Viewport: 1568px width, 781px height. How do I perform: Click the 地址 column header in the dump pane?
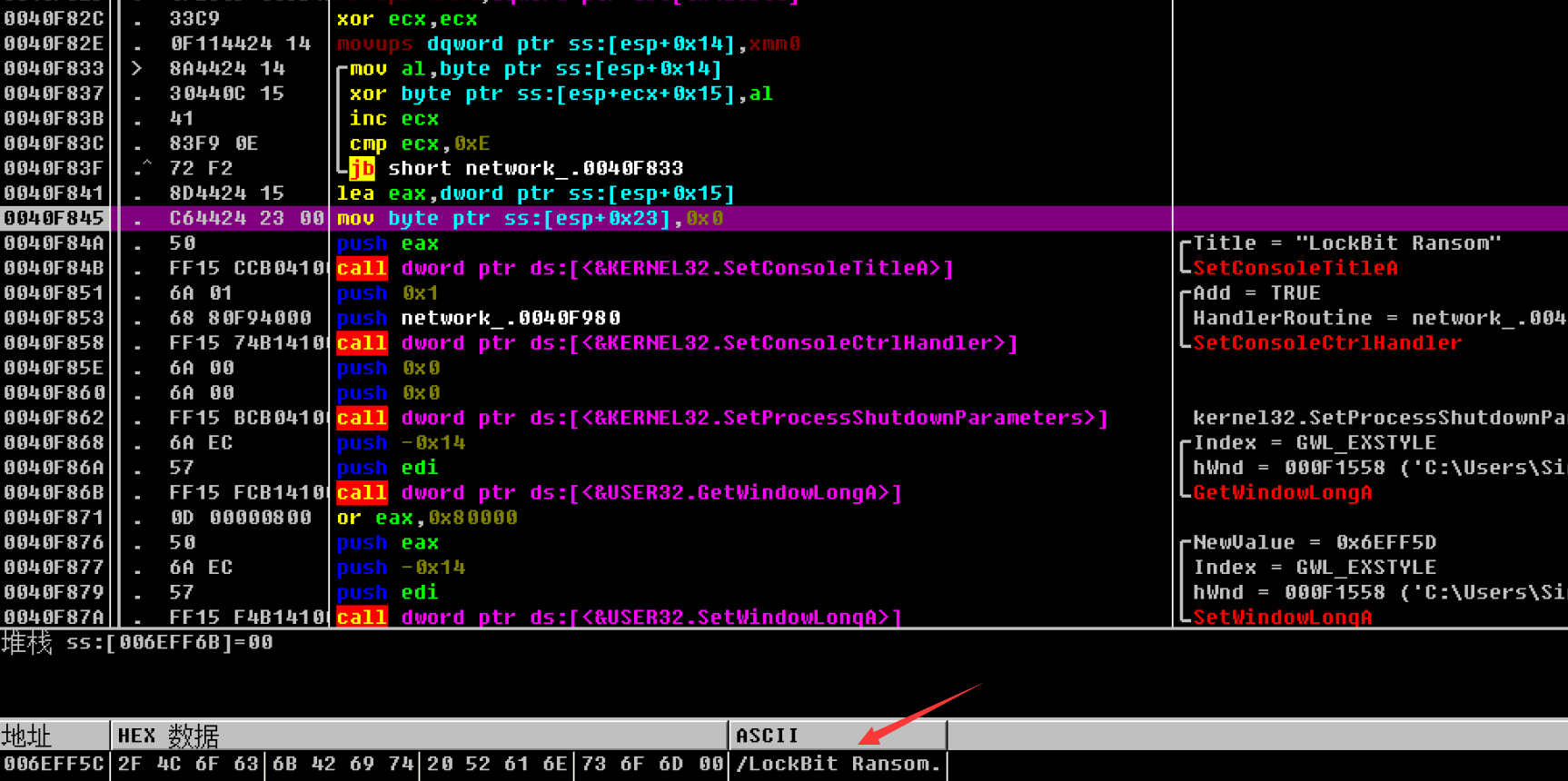click(x=55, y=735)
